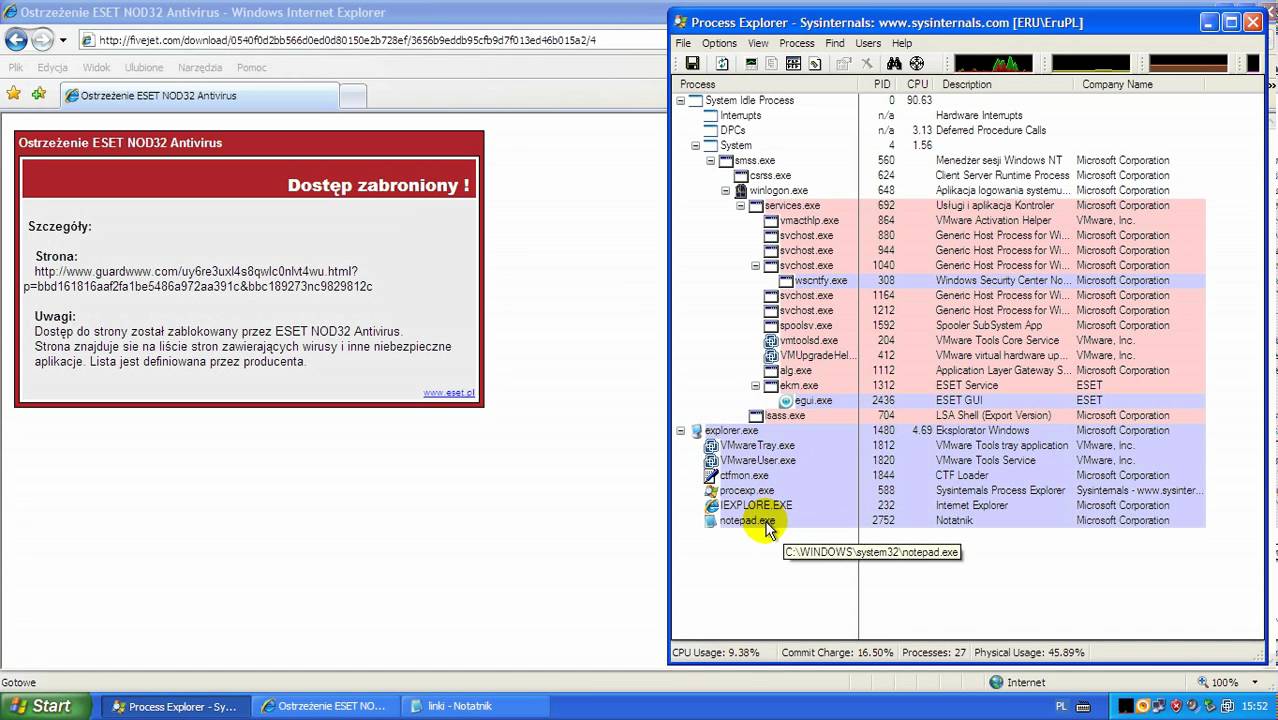Screen dimensions: 1278x720
Task: Click the Kill Process X icon
Action: click(x=866, y=64)
